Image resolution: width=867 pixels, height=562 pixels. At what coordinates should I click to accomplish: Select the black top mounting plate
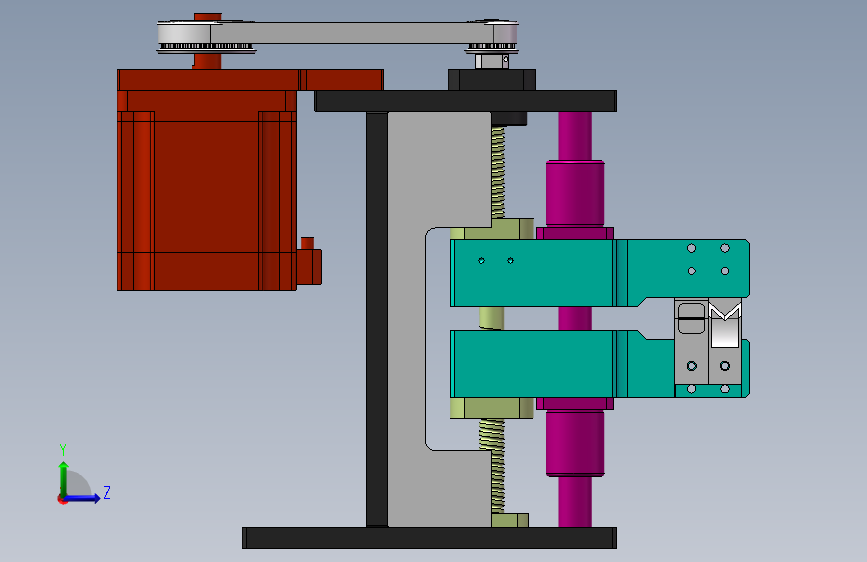pyautogui.click(x=465, y=101)
